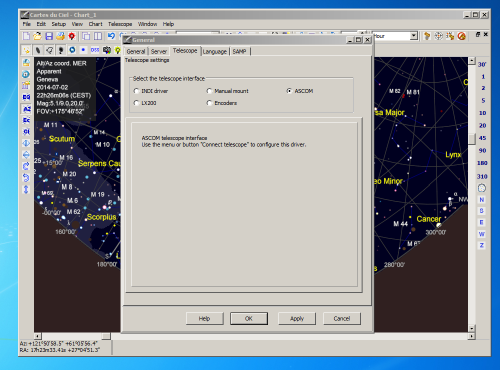Screen dimensions: 500x370
Task: Click the camera picture icon in second toolbar
Action: (x=107, y=50)
